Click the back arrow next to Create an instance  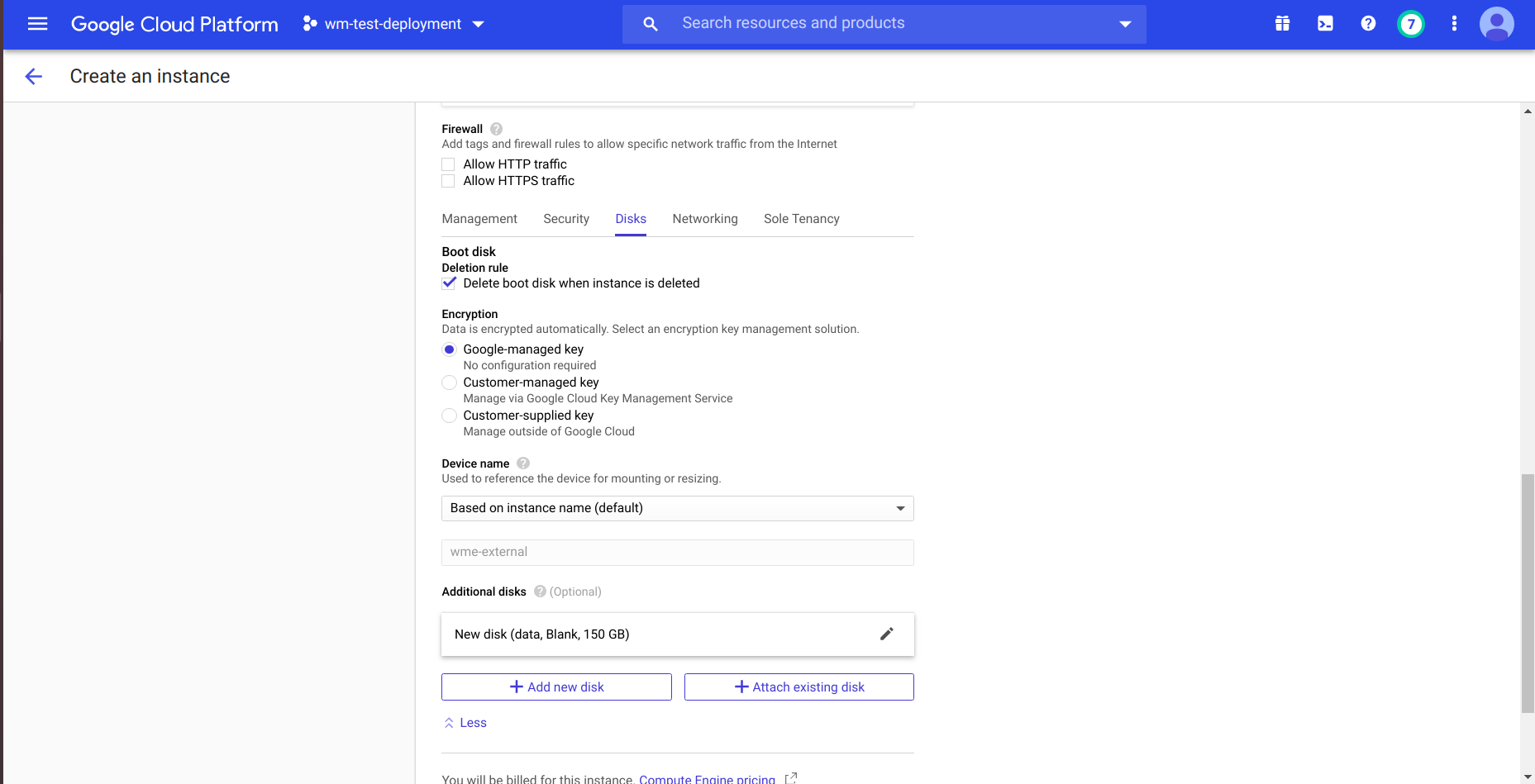click(x=34, y=77)
